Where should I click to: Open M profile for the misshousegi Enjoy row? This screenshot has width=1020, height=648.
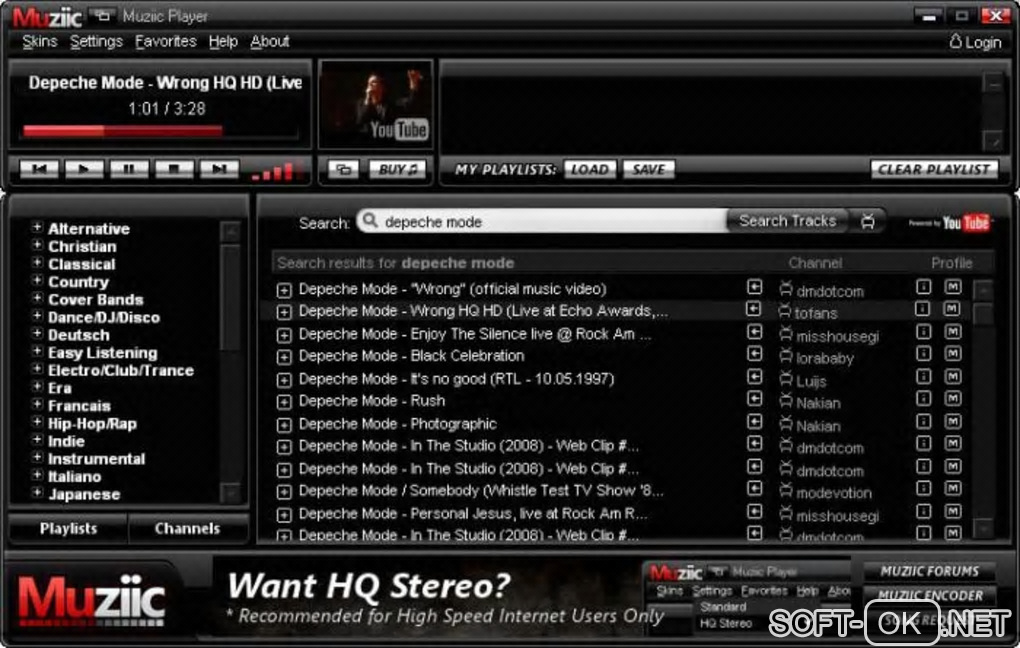point(953,331)
